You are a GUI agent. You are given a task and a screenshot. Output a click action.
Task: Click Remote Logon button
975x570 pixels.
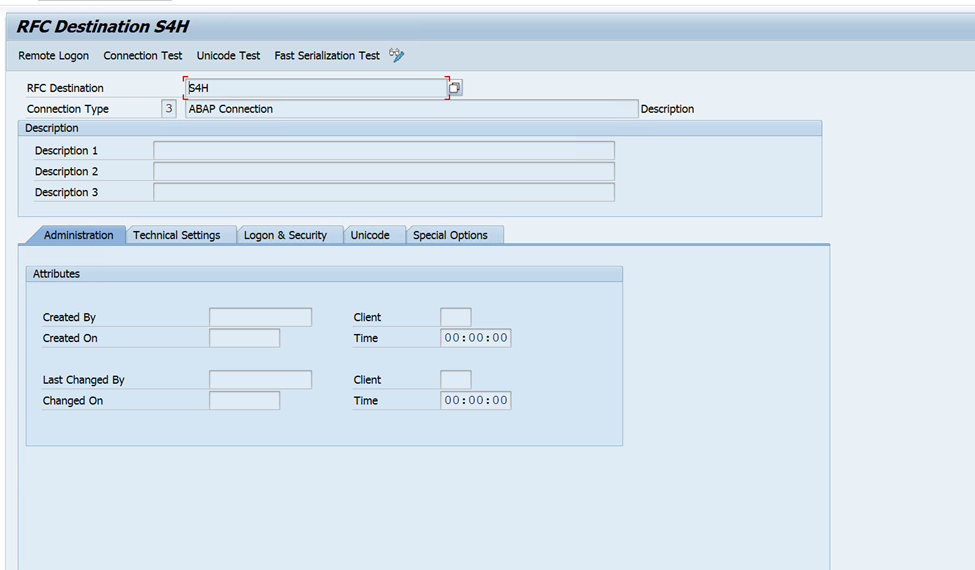tap(54, 56)
